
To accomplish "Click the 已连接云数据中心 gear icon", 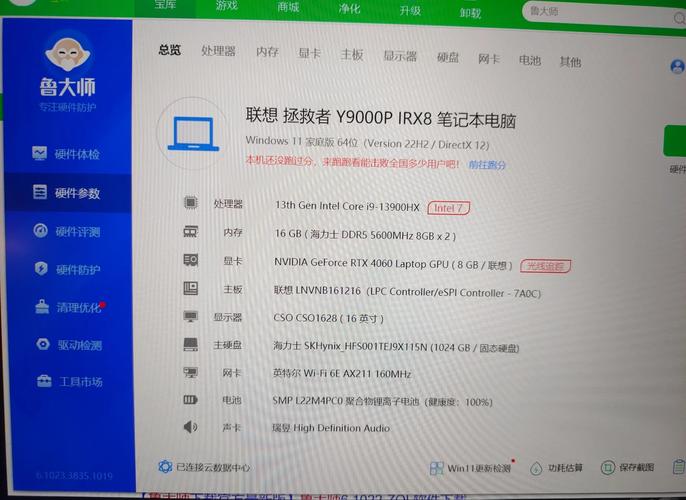I will point(165,466).
